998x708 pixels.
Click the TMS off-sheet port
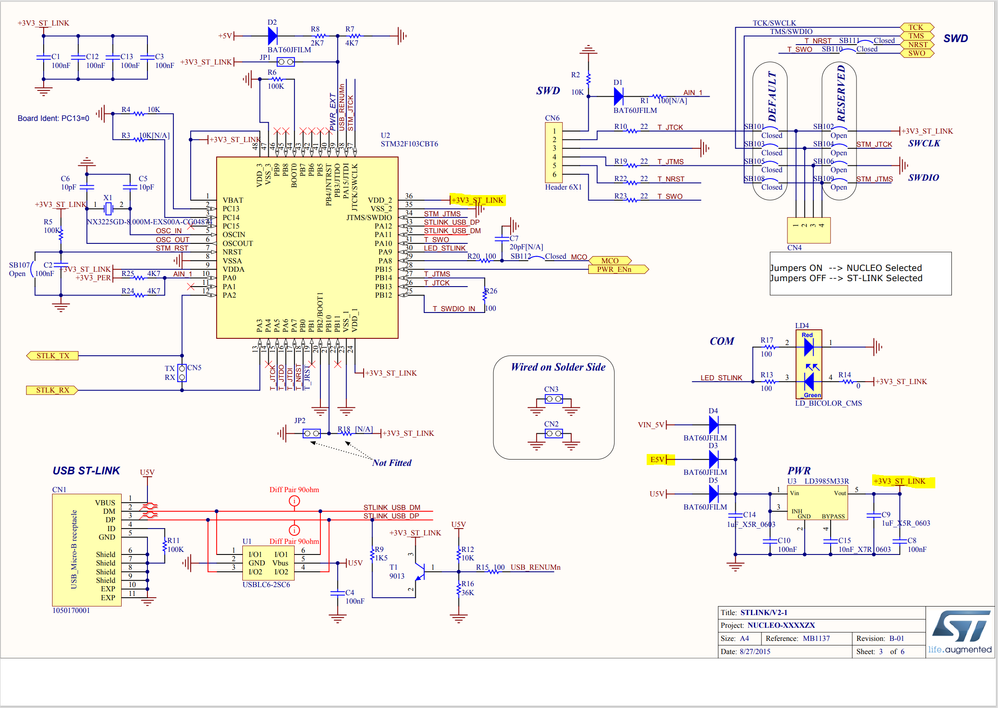pos(917,36)
